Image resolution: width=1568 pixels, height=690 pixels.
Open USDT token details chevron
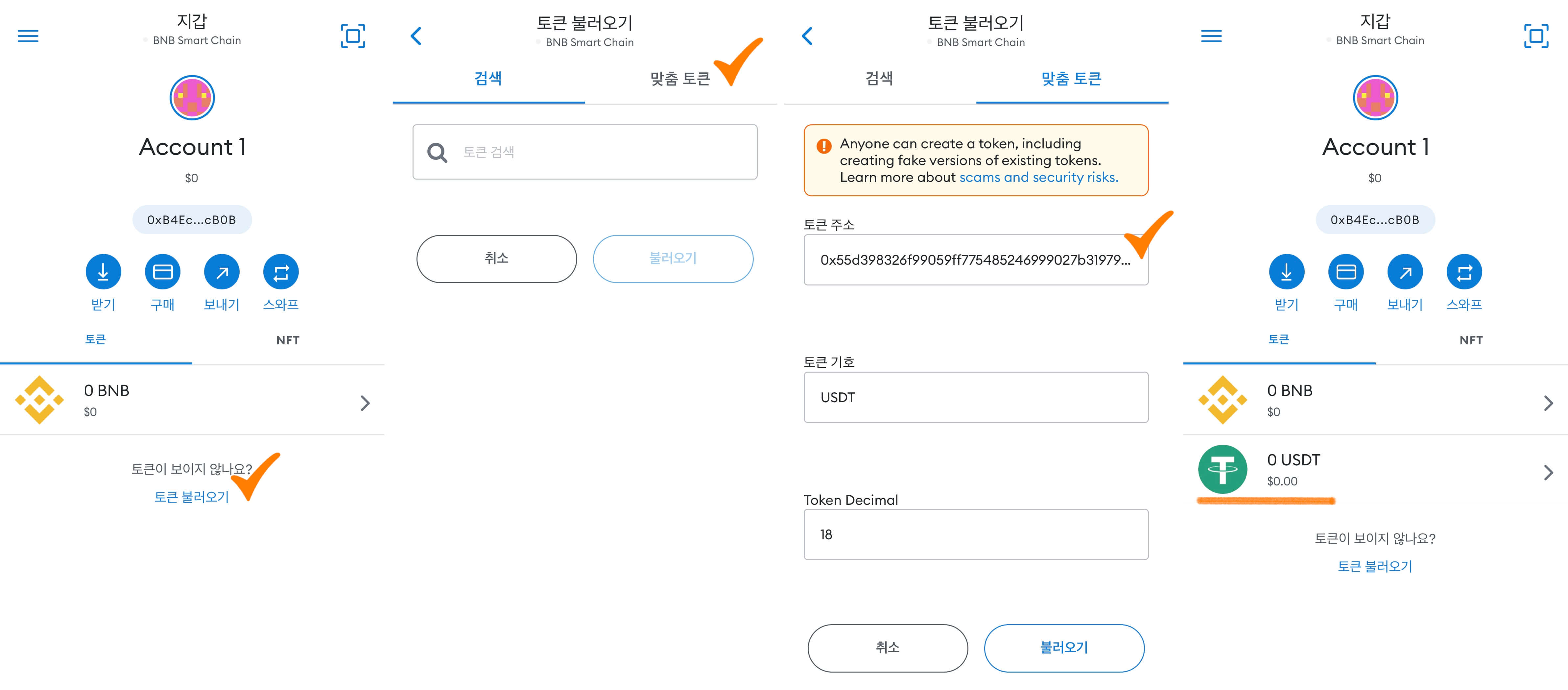1549,472
